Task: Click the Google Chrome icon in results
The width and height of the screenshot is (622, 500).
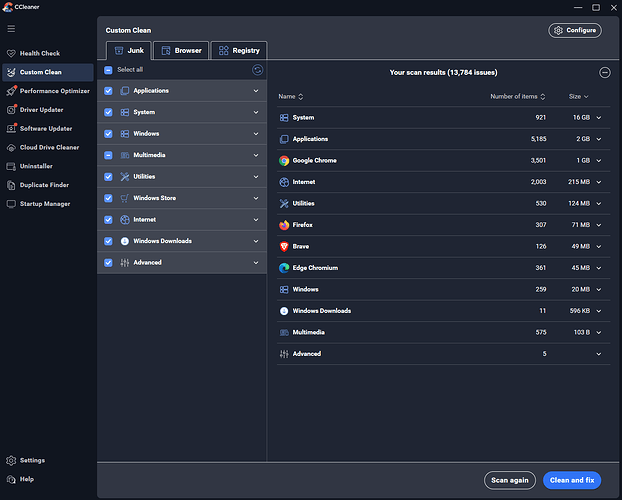Action: click(284, 160)
